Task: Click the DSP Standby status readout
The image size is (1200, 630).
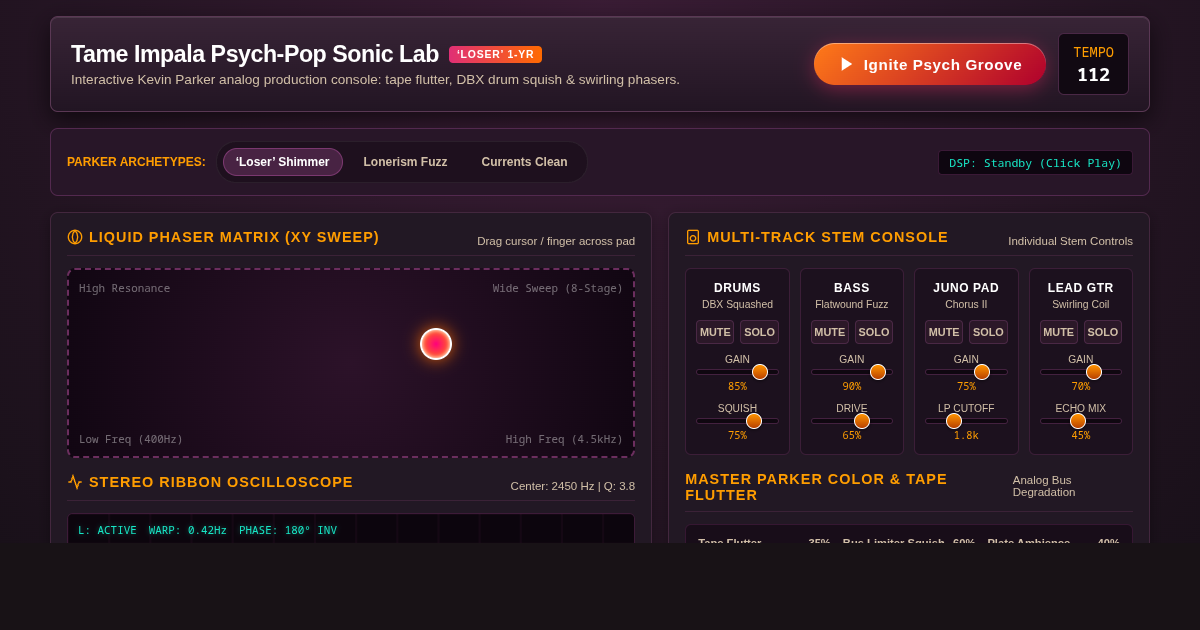Action: tap(1035, 163)
